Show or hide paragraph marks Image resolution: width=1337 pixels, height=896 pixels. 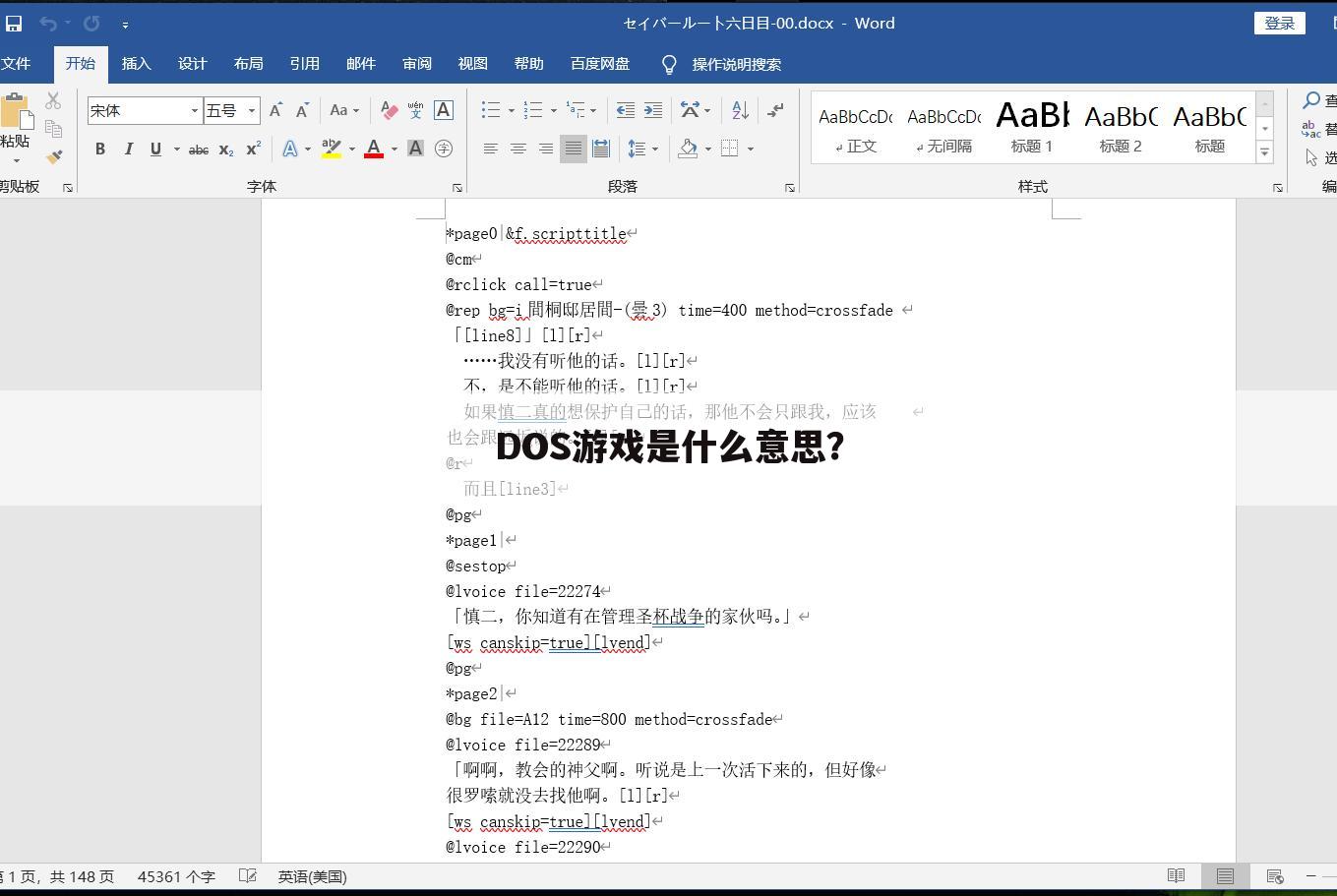(x=776, y=111)
